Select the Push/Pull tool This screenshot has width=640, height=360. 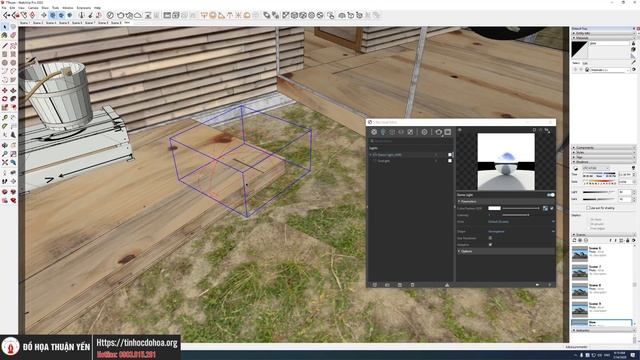[x=13, y=90]
